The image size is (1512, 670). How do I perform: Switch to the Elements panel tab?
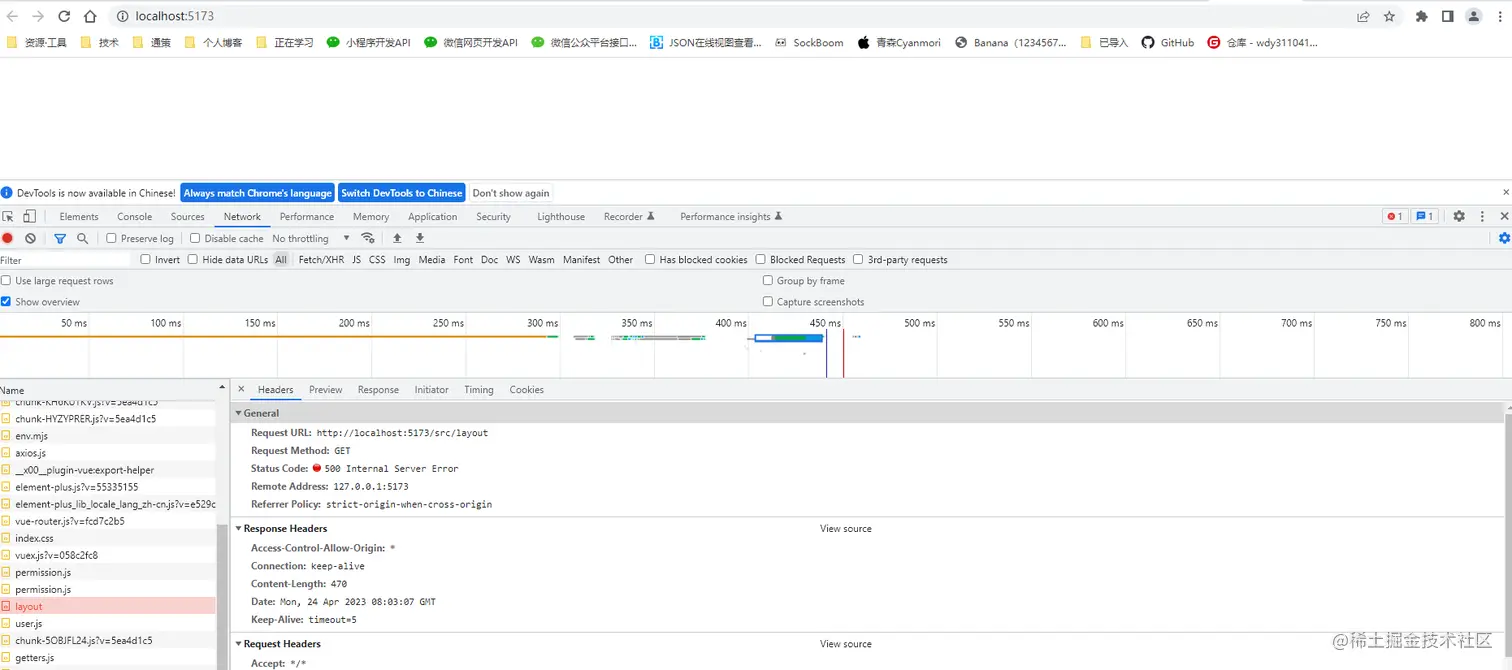coord(79,216)
